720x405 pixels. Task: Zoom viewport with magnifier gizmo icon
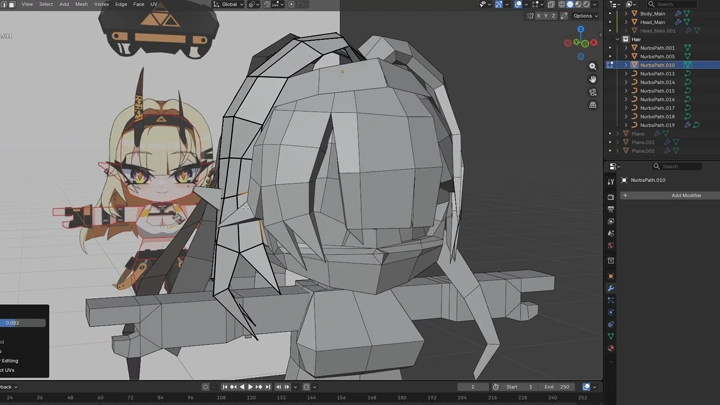click(593, 67)
